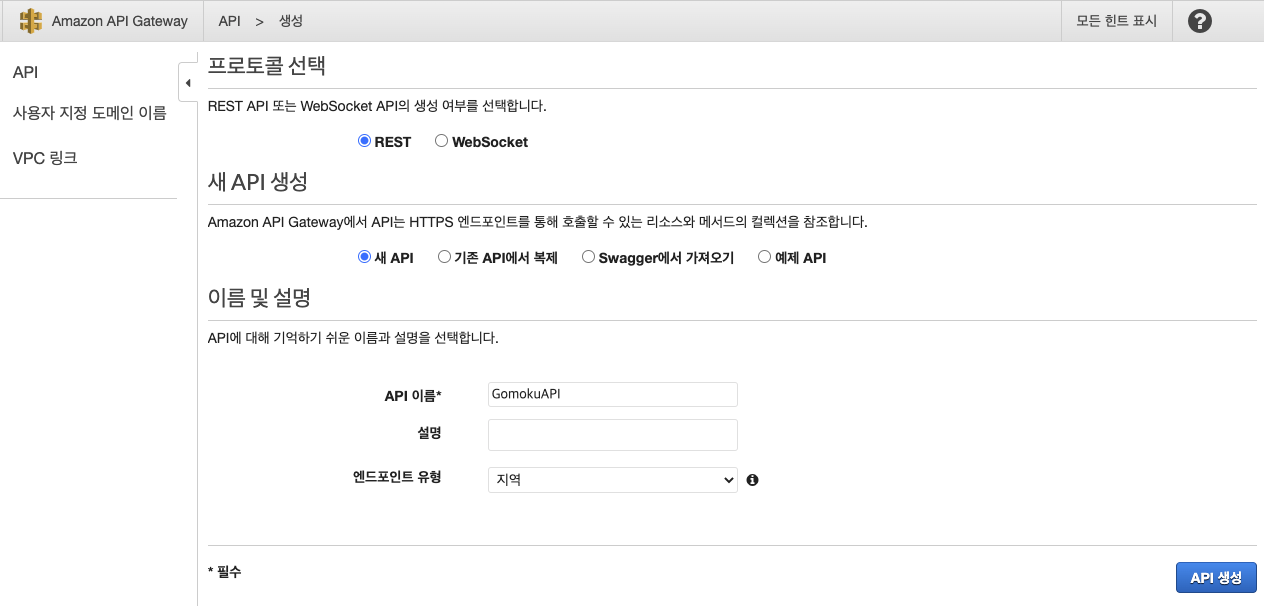
Task: Click the Amazon API Gateway logo icon
Action: click(x=31, y=21)
